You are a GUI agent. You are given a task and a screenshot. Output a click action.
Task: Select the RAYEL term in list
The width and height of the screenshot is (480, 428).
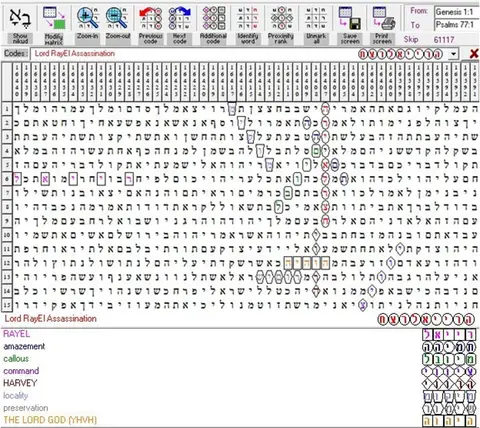tap(16, 334)
